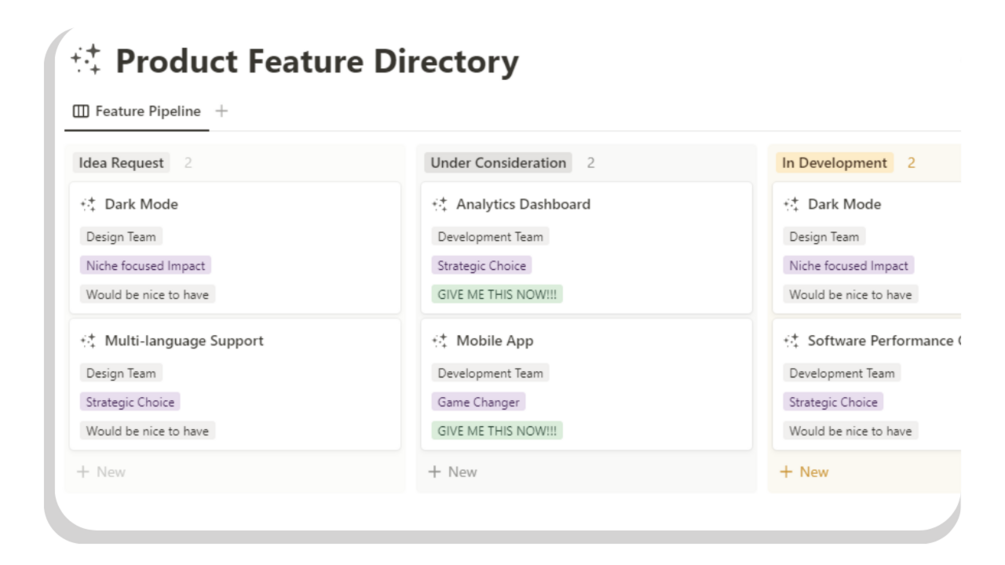
Task: Click the sparkle icon on Software Performance card
Action: tap(791, 341)
